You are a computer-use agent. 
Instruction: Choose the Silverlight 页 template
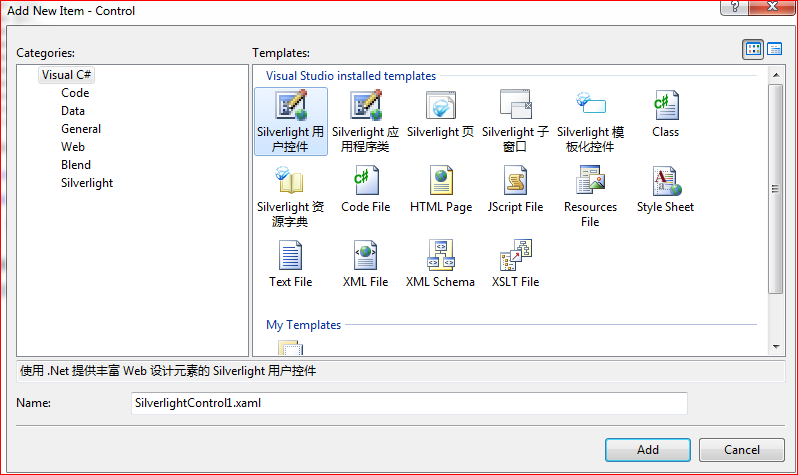pos(440,115)
